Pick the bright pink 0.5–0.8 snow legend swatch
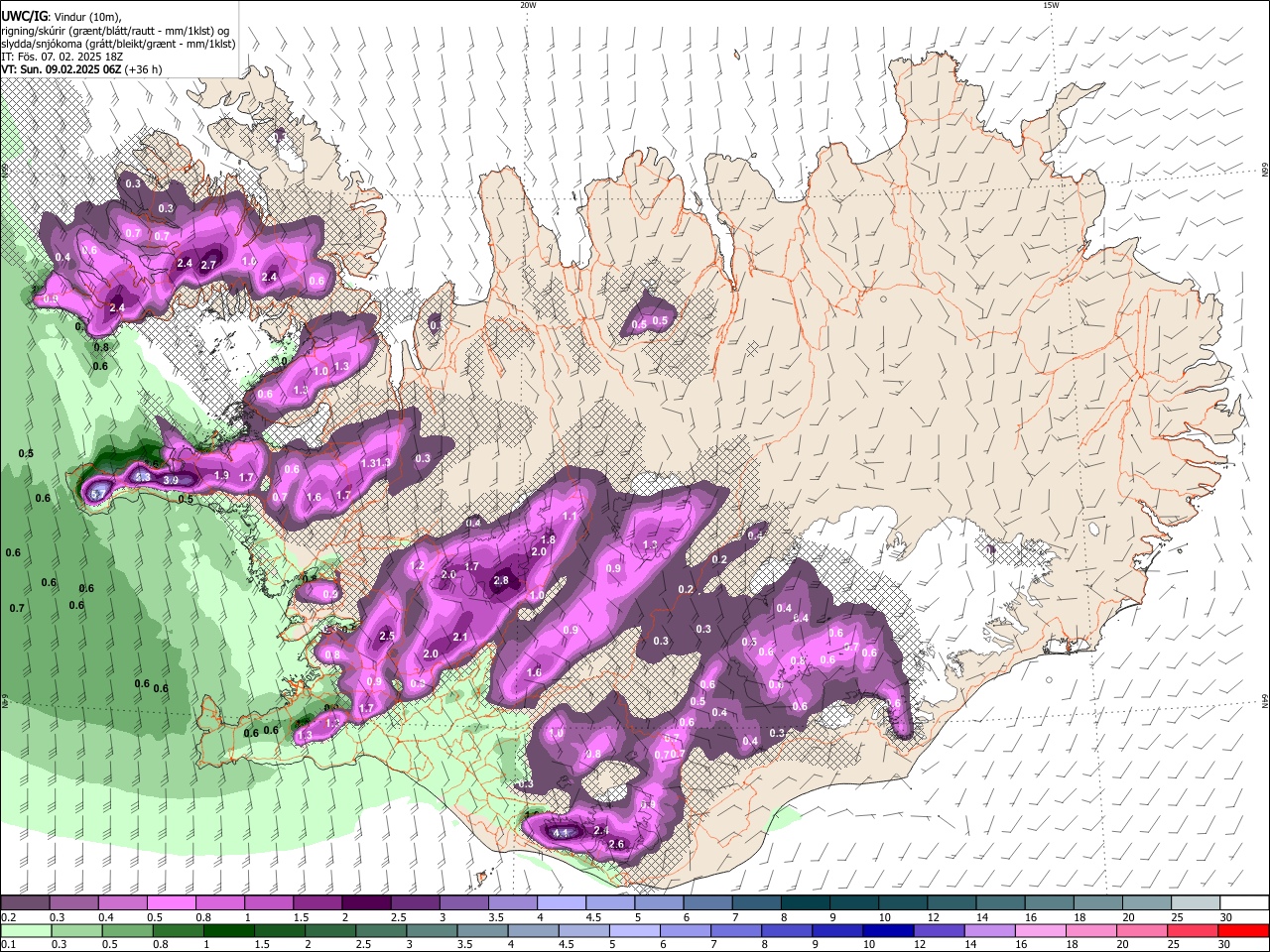This screenshot has width=1270, height=952. (171, 903)
